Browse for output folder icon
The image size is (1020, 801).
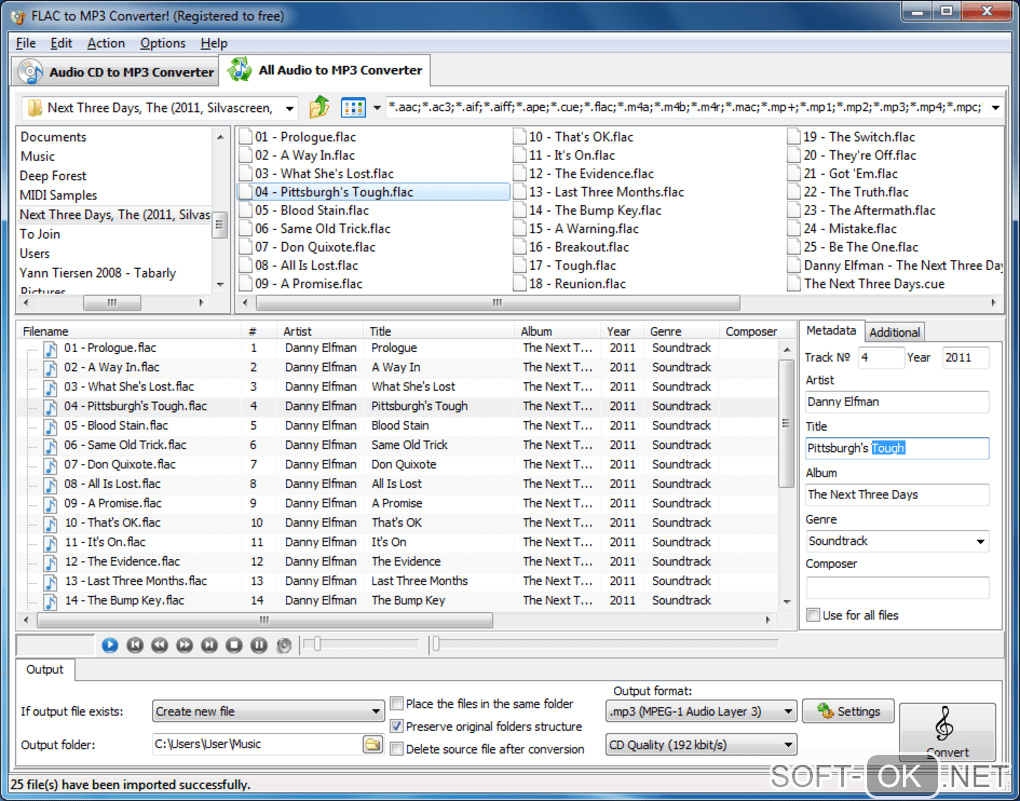click(x=373, y=744)
